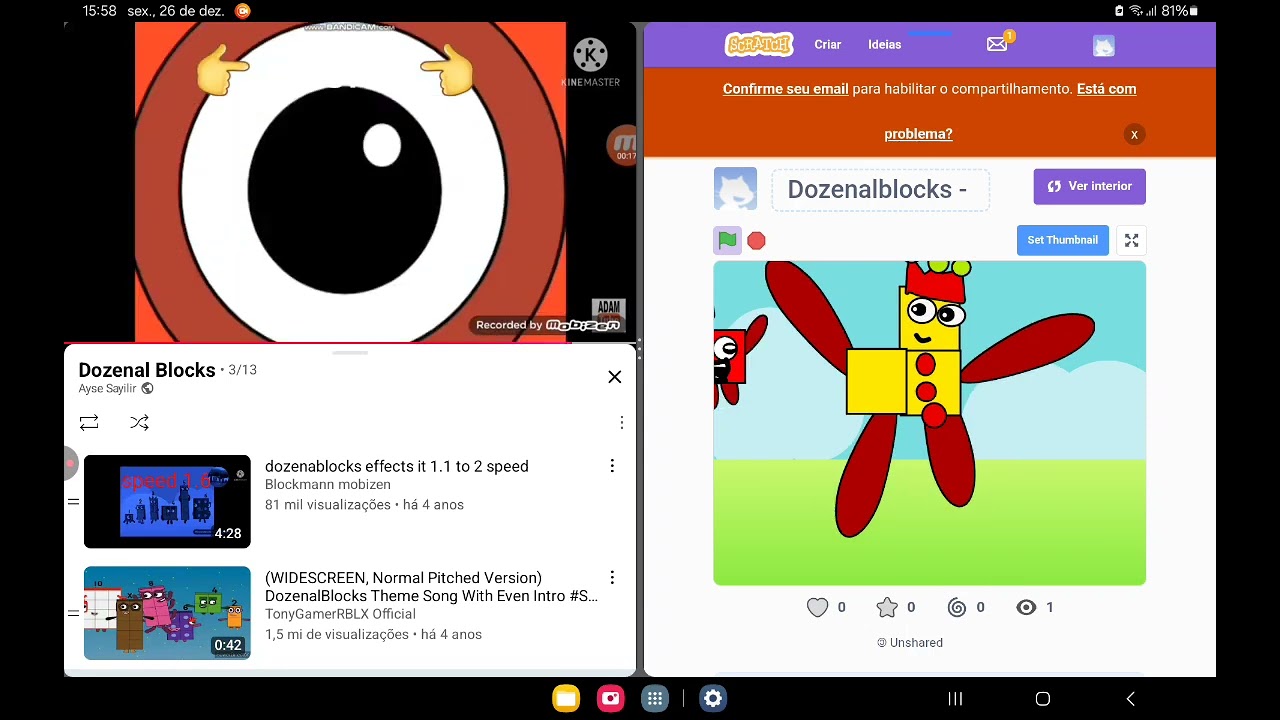View remixes with the spiral icon

(956, 607)
